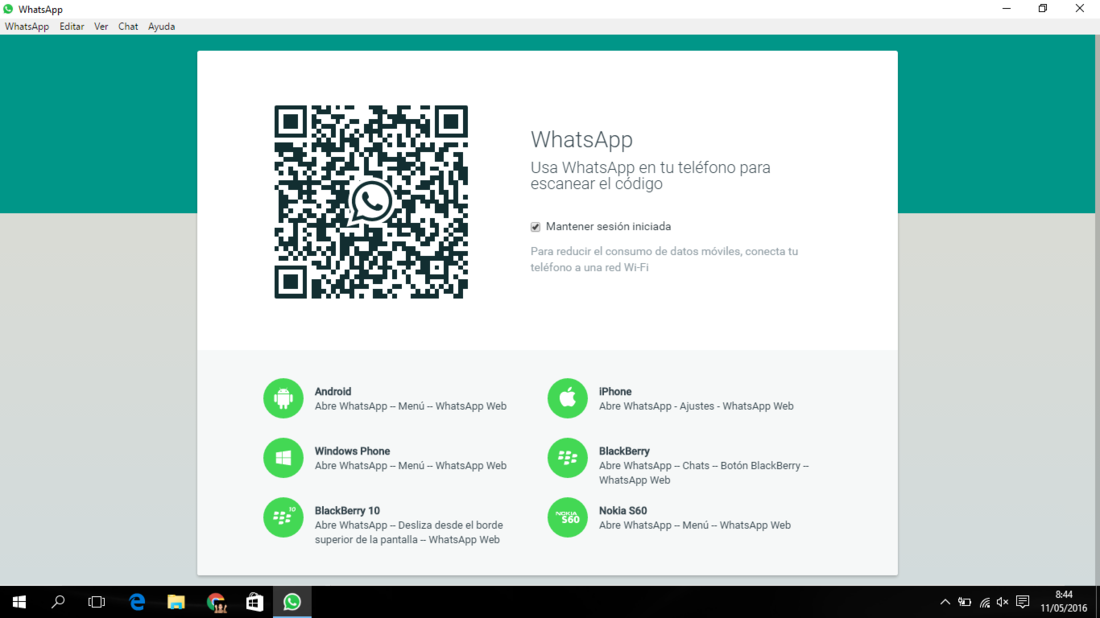Open the Windows Start menu

coord(20,602)
